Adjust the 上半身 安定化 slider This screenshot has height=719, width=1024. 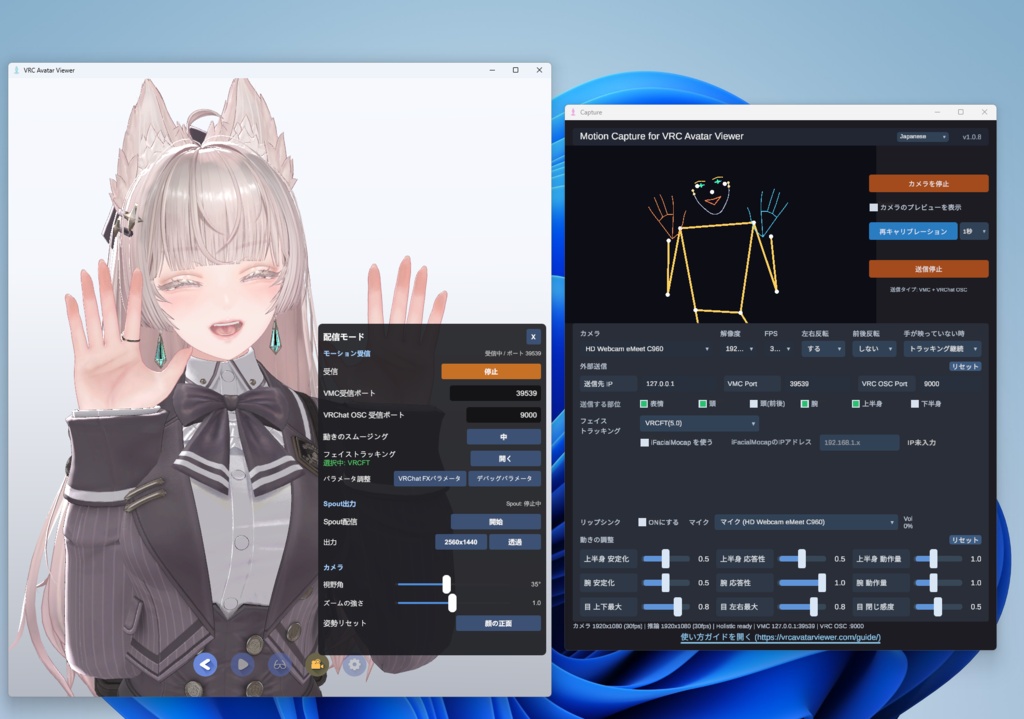click(665, 559)
